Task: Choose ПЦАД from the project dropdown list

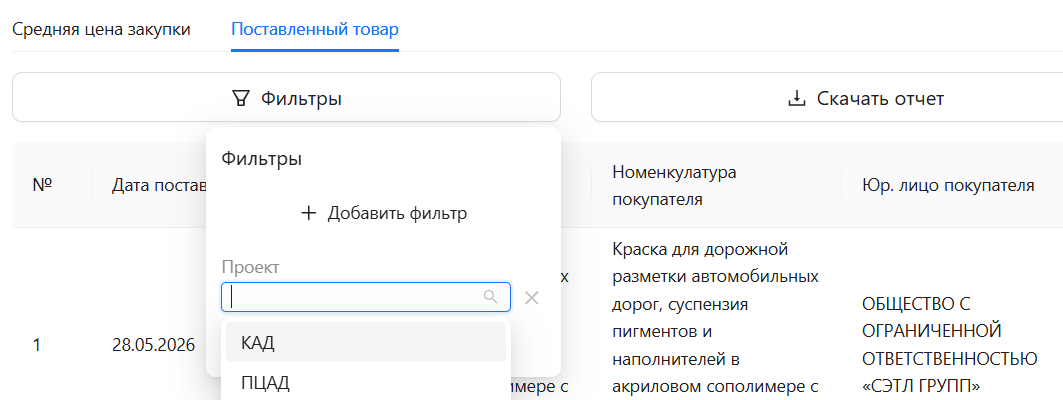Action: click(x=366, y=383)
